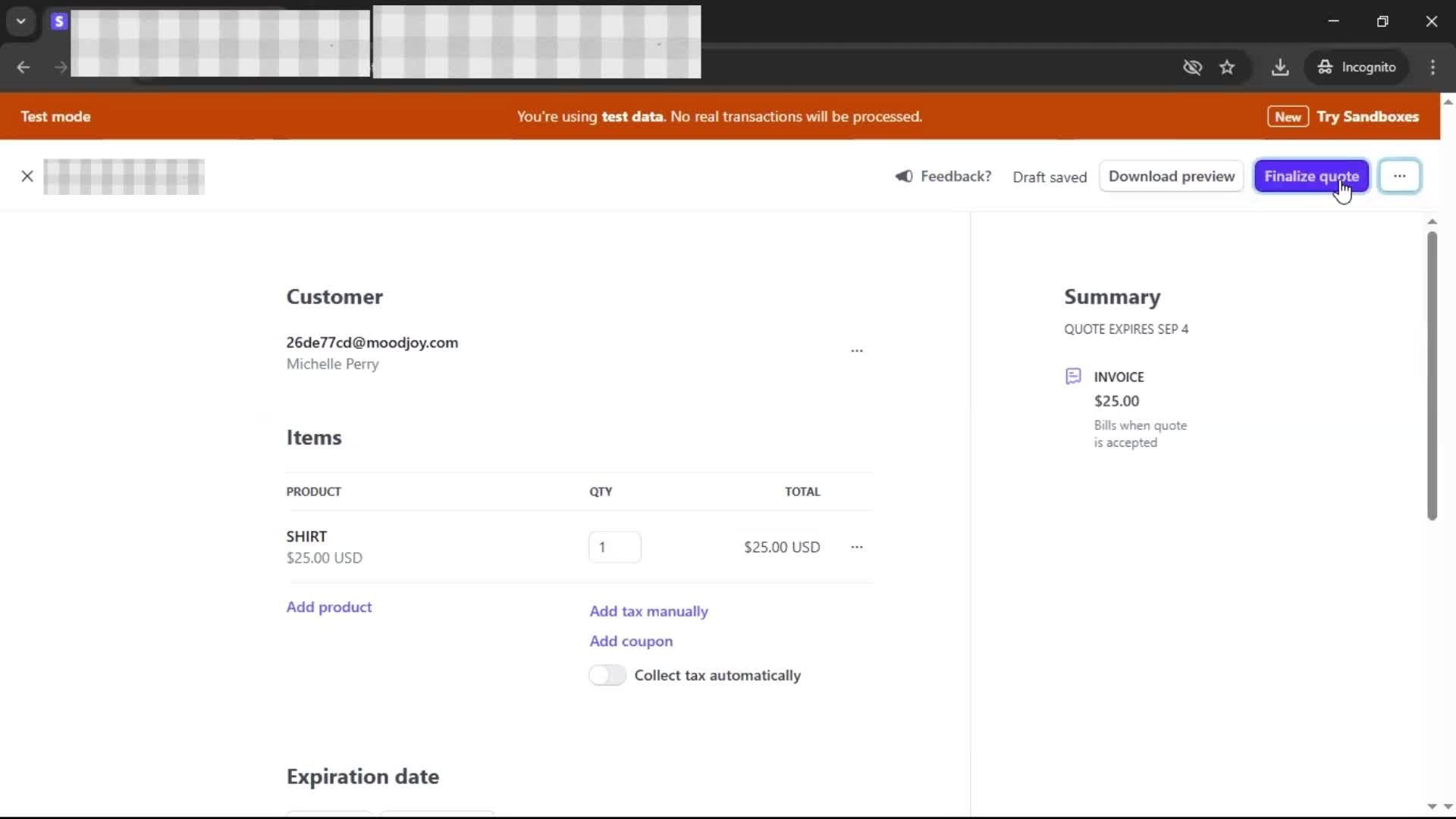1456x819 pixels.
Task: Bookmark page with star icon
Action: tap(1227, 67)
